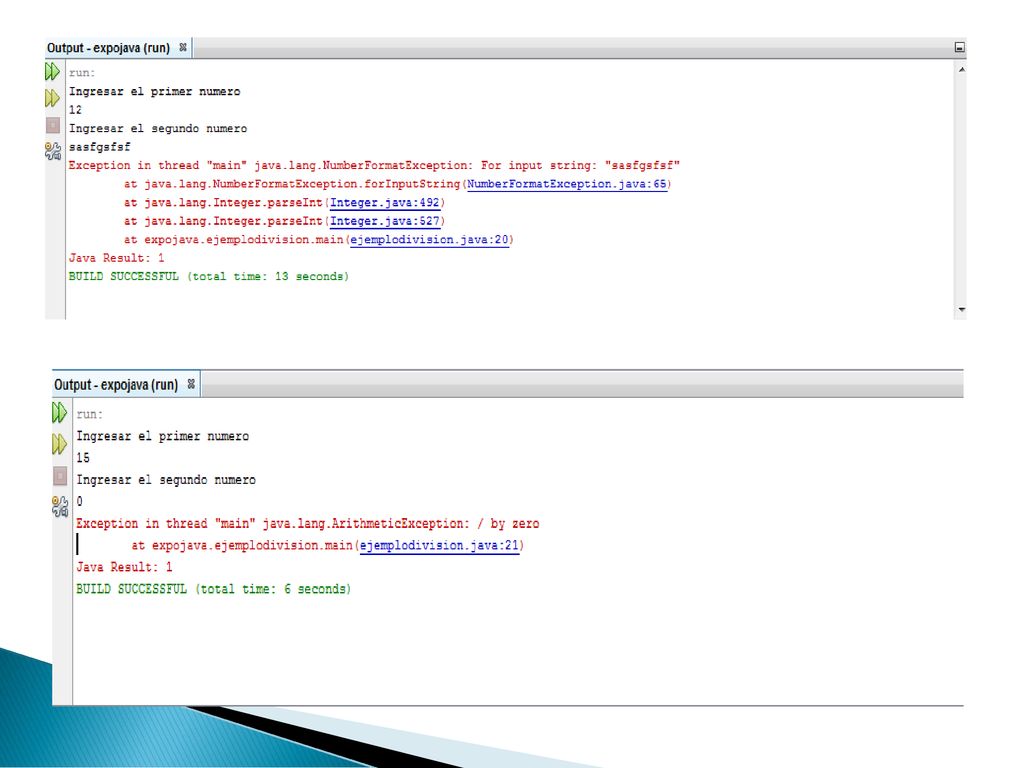Click 'run:' line in lower panel
Image resolution: width=1024 pixels, height=768 pixels.
click(x=89, y=414)
